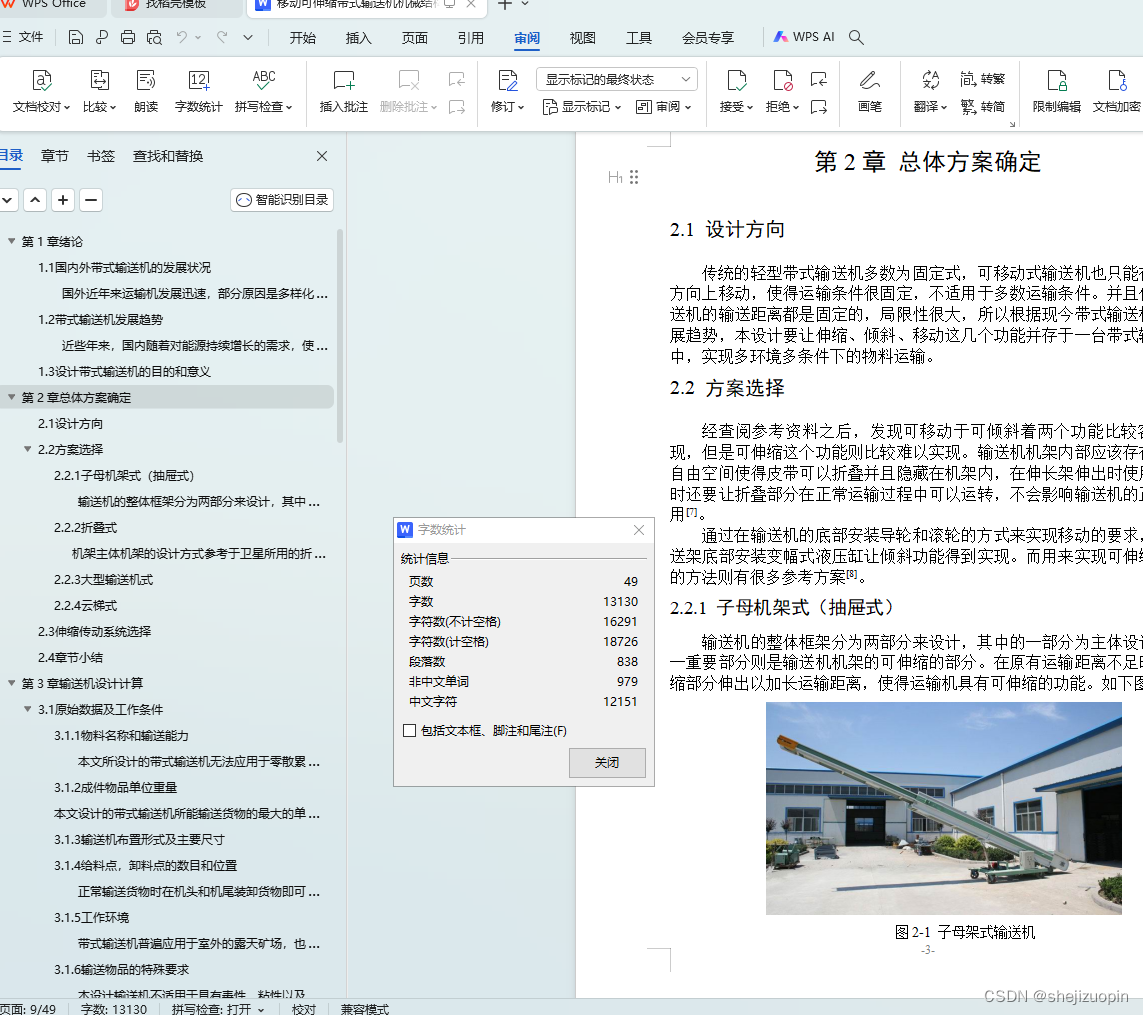Switch to the 页面 ribbon tab
Screen dimensions: 1143x1015
(x=415, y=38)
